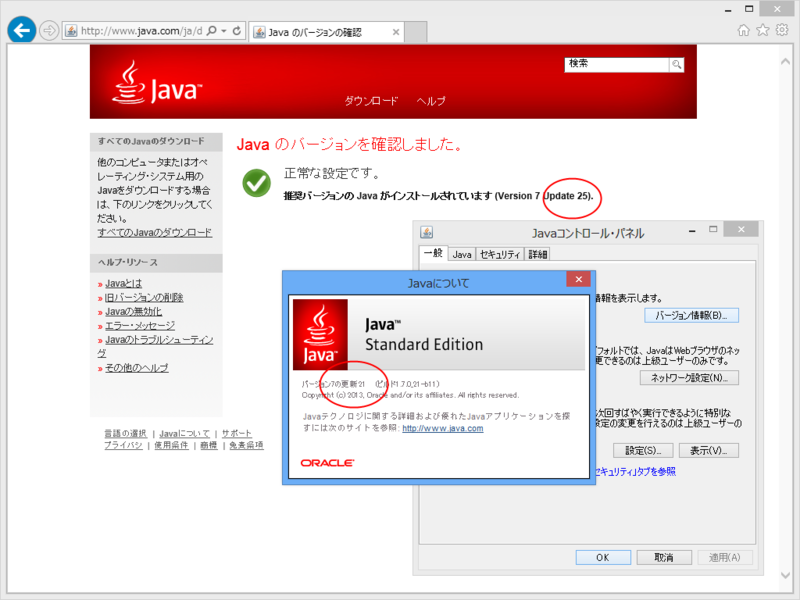Click the '免責条項' footer link
This screenshot has height=600, width=800.
(246, 445)
